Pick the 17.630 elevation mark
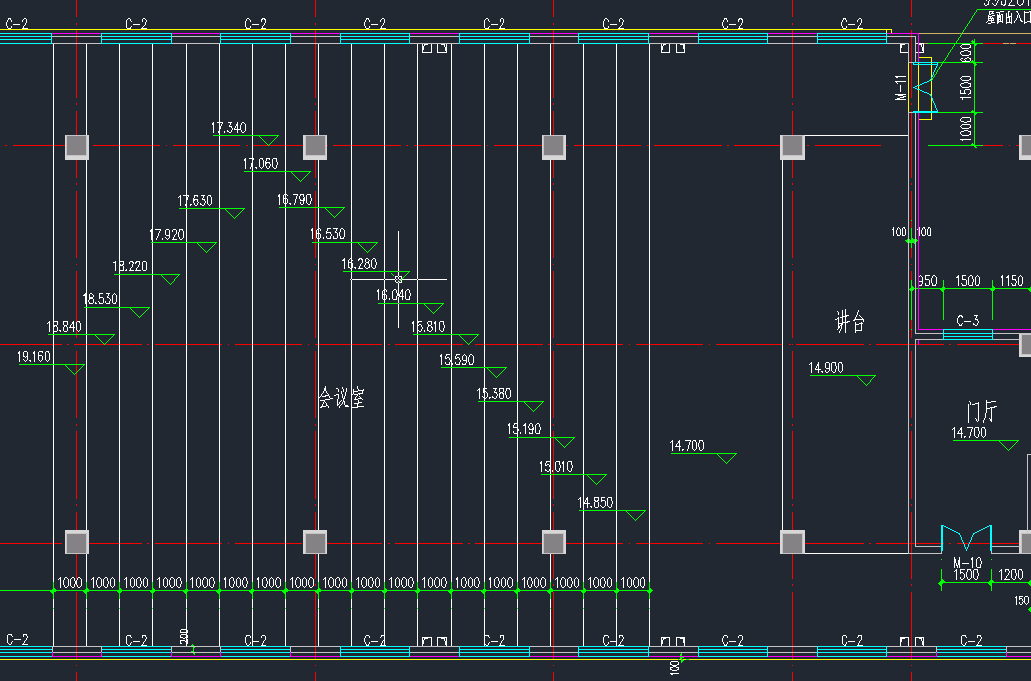 [195, 200]
